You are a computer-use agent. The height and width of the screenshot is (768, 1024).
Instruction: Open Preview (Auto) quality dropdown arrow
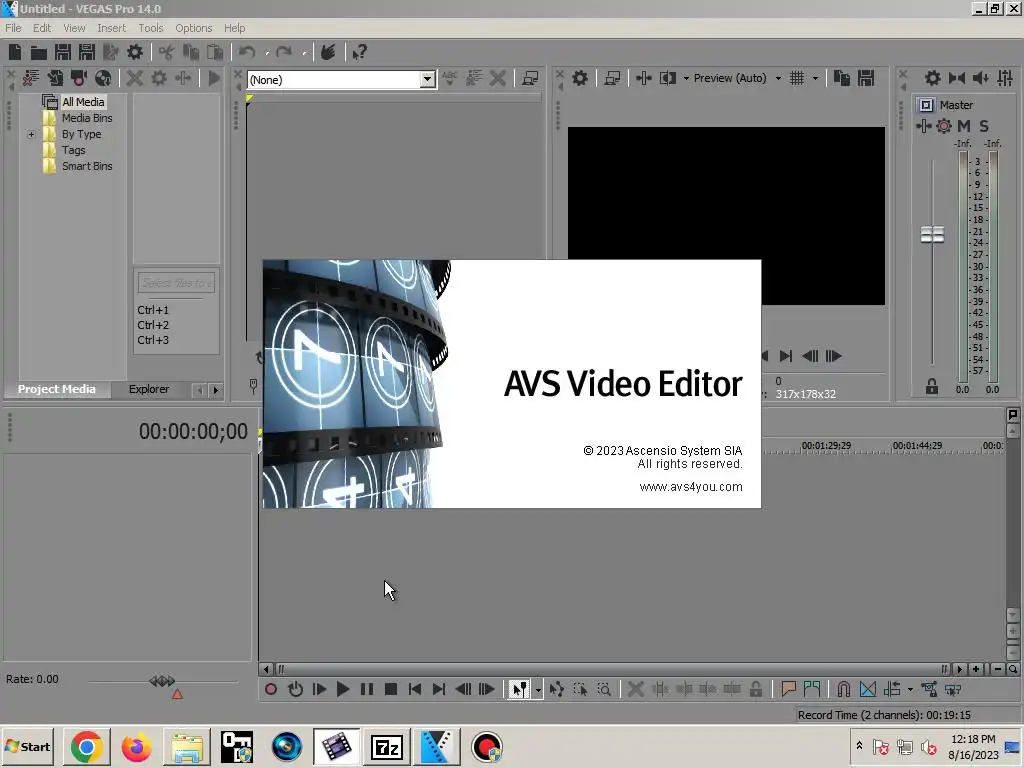pyautogui.click(x=778, y=78)
